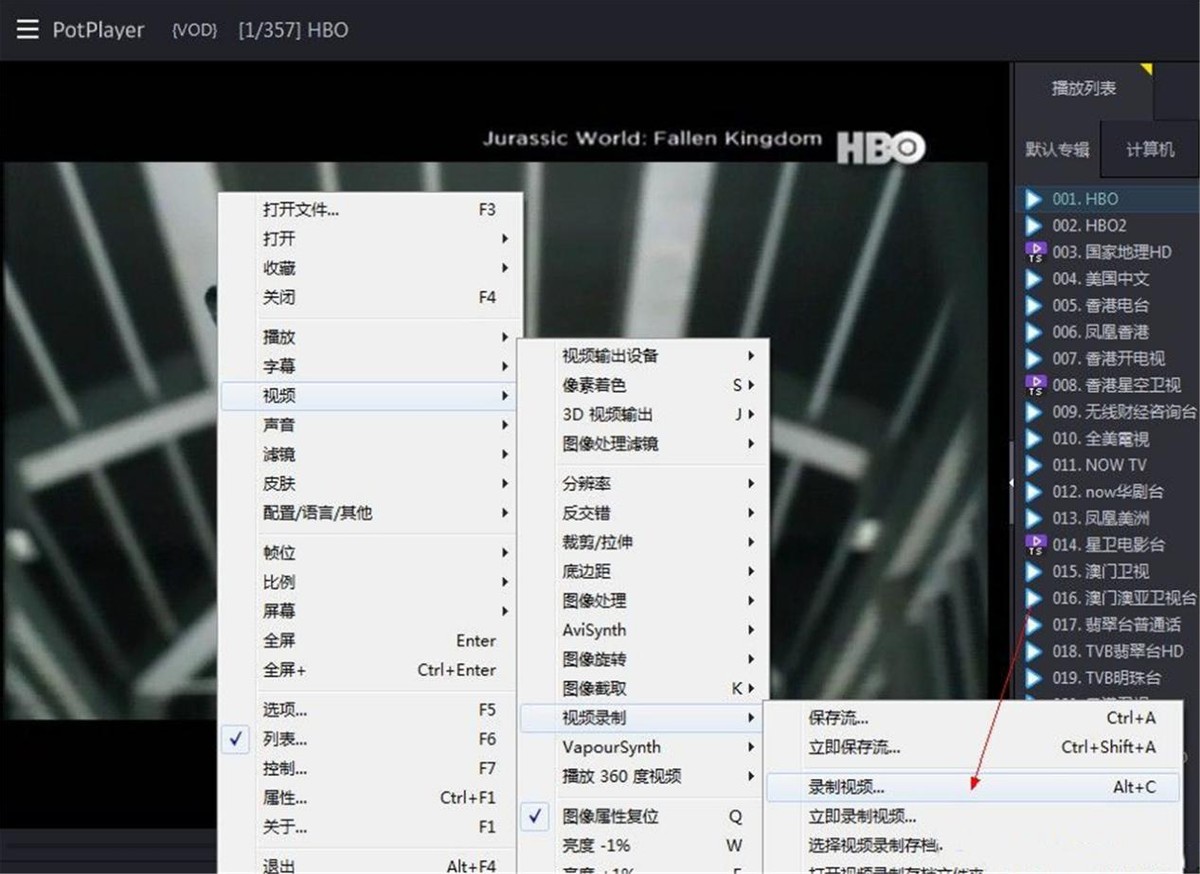Toggle the checked 列表... F6 menu entry
1200x874 pixels.
[369, 739]
